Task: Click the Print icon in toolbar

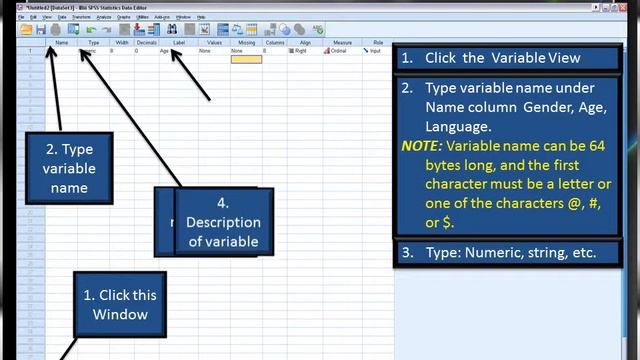Action: [56, 30]
